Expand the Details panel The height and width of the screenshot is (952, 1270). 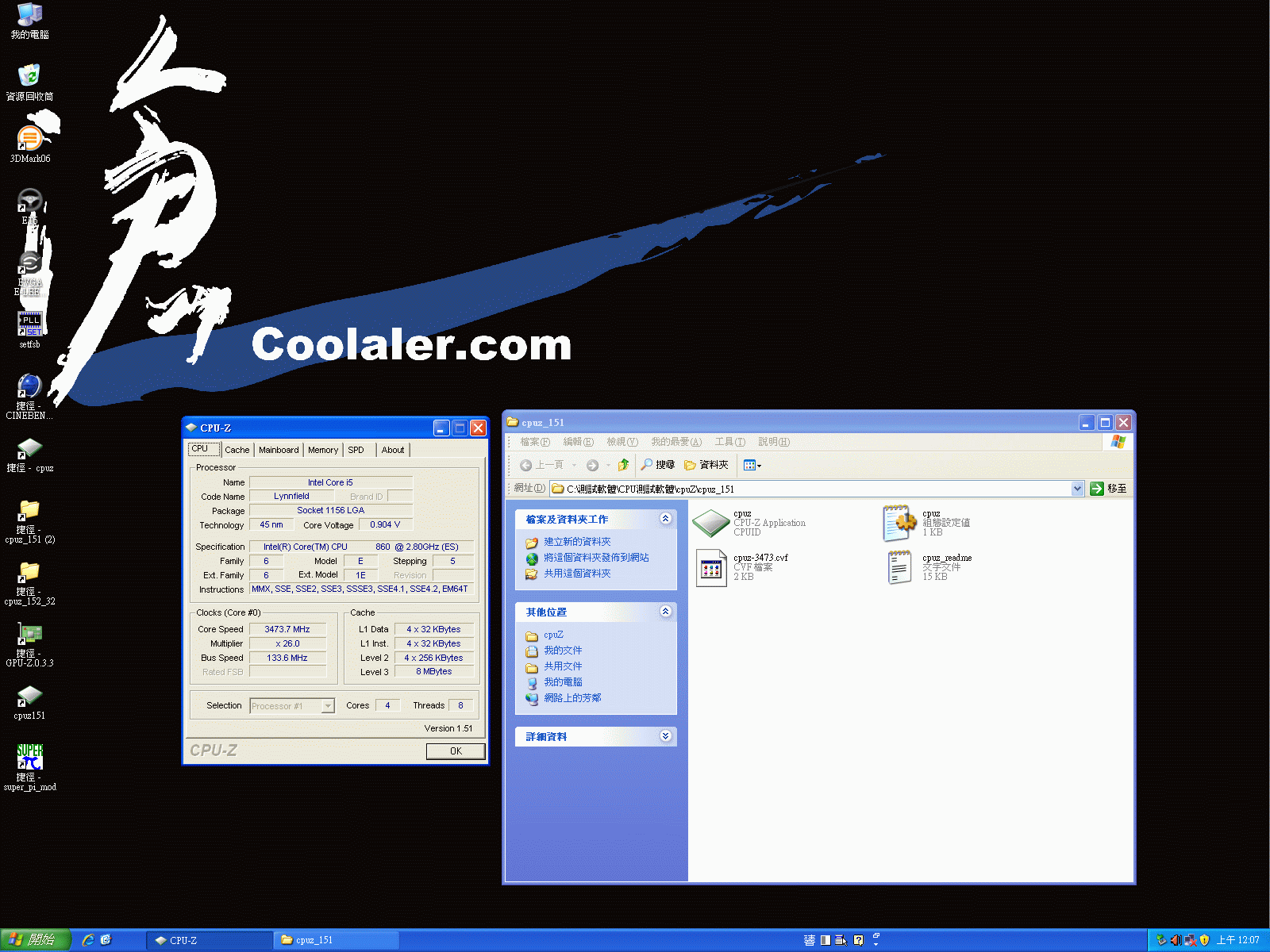(665, 736)
